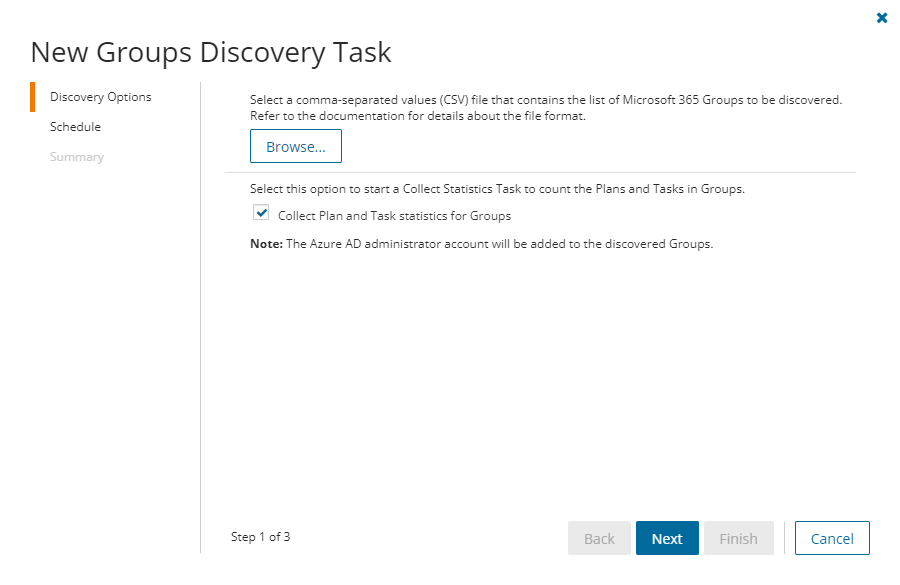Click the horizontal separator below Browse
The height and width of the screenshot is (585, 900).
(540, 173)
